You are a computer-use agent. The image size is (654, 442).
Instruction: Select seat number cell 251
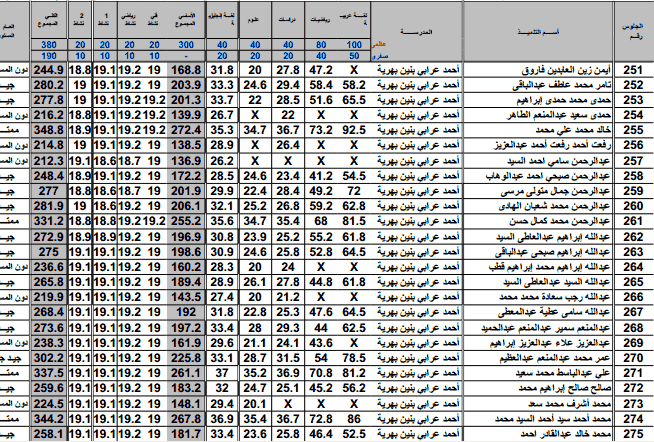click(633, 70)
